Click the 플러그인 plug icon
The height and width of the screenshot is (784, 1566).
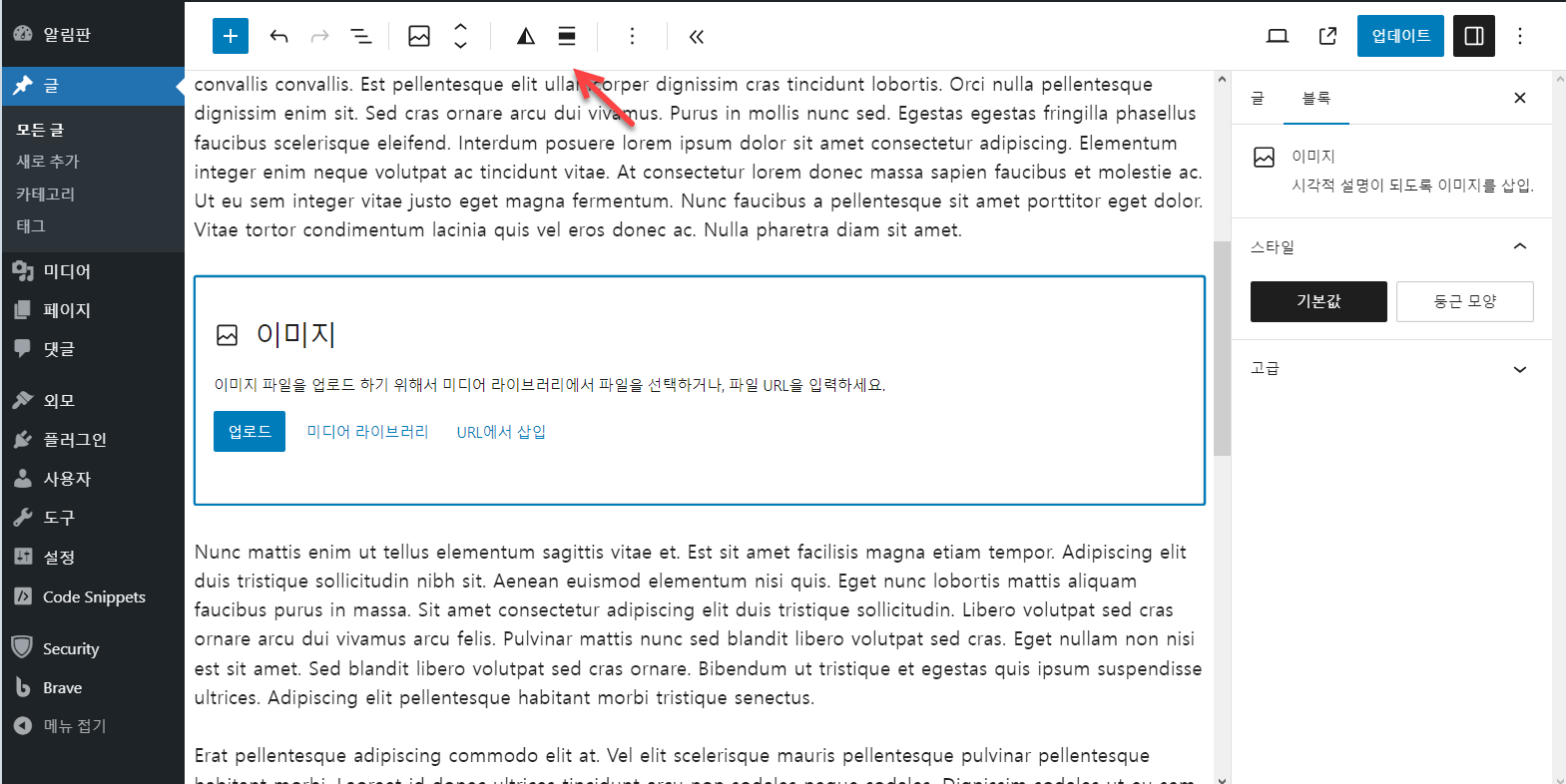coord(23,440)
